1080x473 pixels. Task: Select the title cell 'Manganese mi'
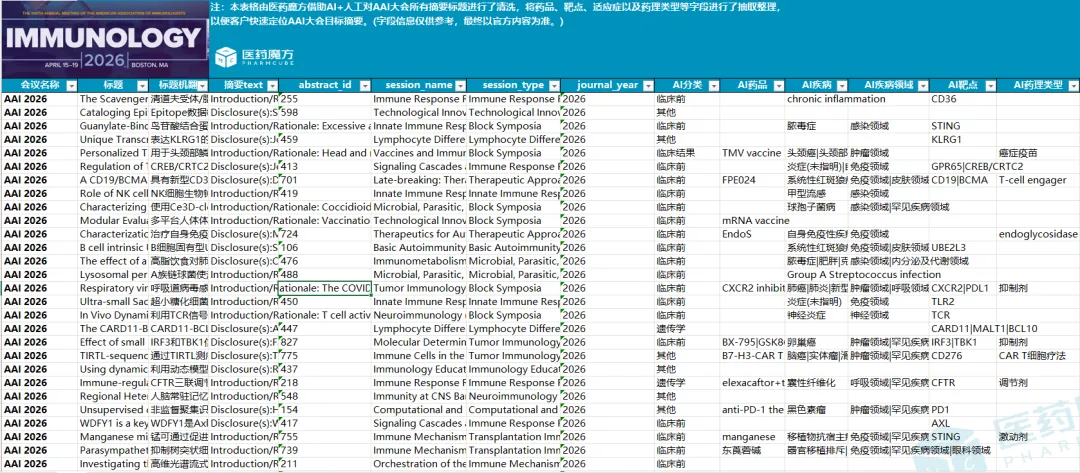click(x=113, y=437)
